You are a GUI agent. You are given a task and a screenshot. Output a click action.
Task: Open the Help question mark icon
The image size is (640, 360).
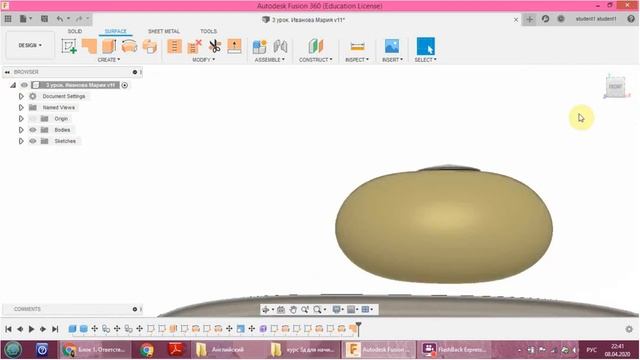point(631,19)
